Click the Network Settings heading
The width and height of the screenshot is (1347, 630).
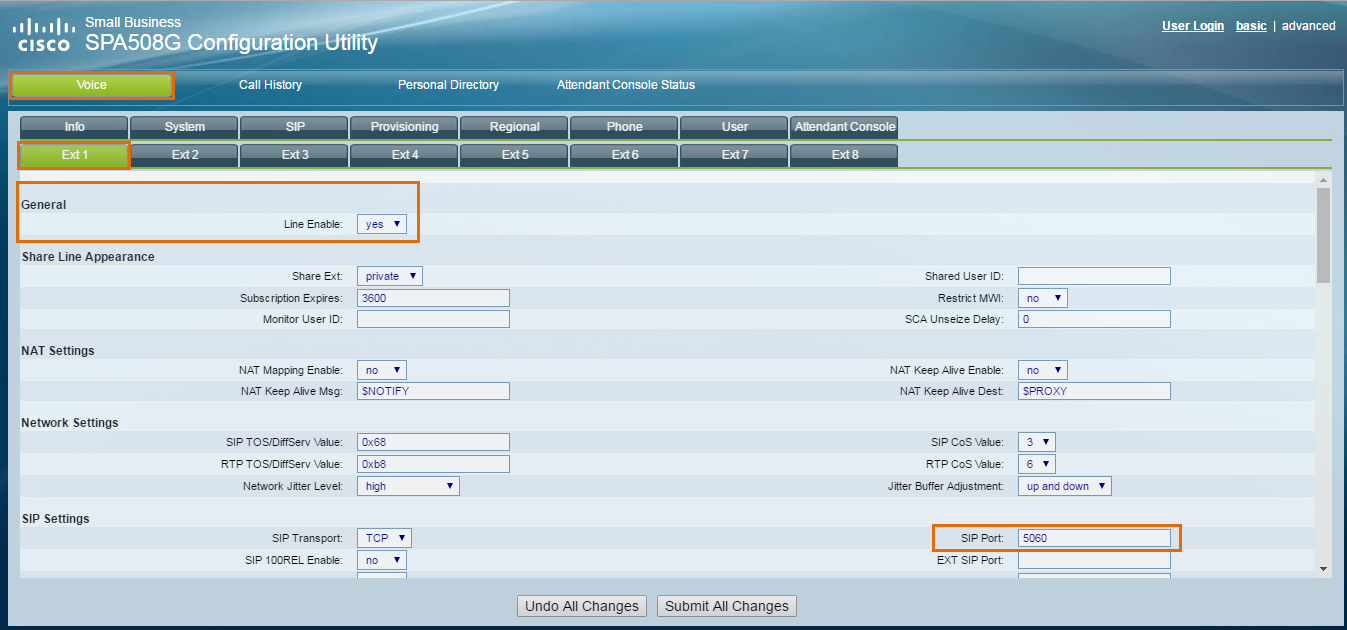click(x=70, y=423)
